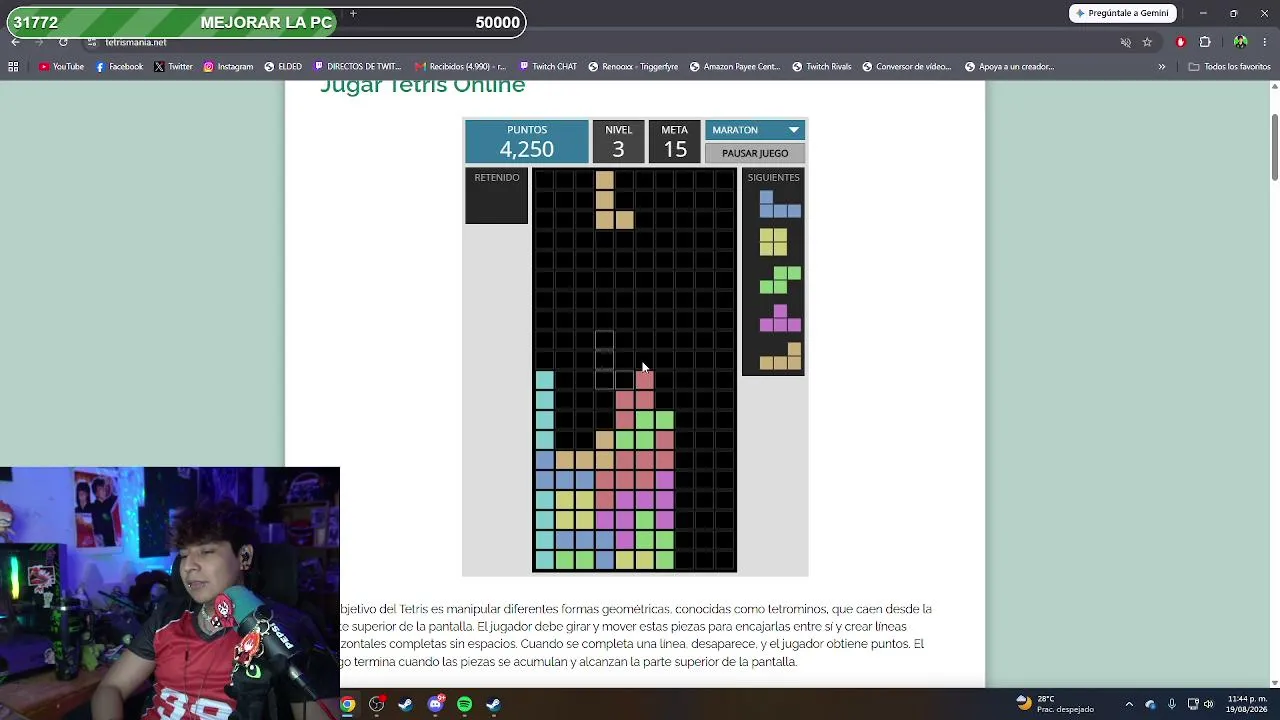The width and height of the screenshot is (1280, 720).
Task: Open new tab with plus button
Action: tap(353, 14)
